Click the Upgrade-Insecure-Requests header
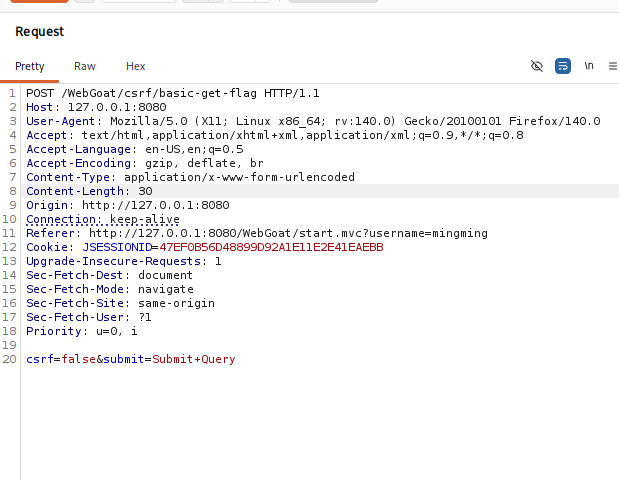Screen dimensions: 619x480 click(x=124, y=261)
